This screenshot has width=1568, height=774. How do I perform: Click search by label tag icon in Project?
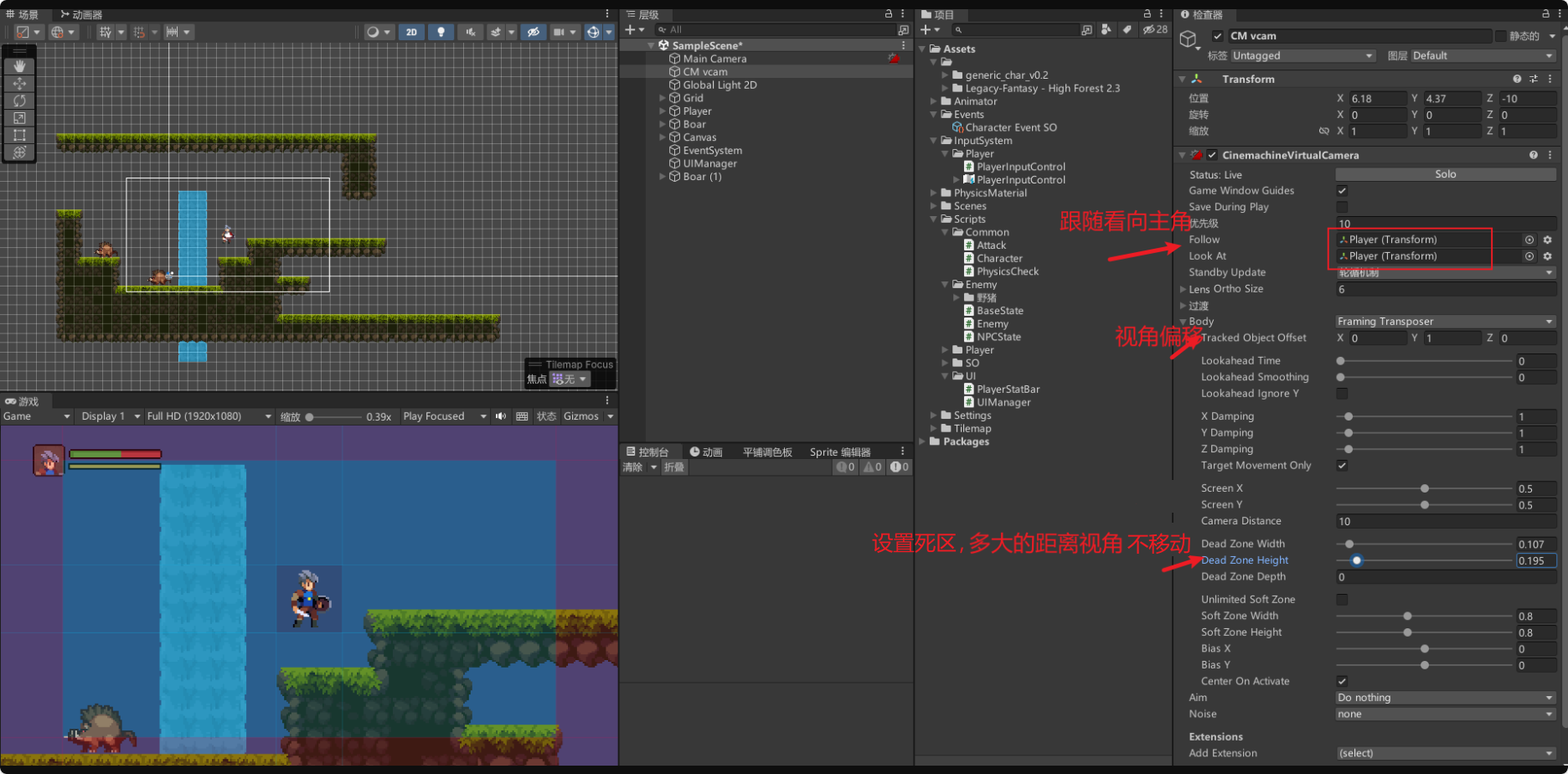click(1127, 29)
